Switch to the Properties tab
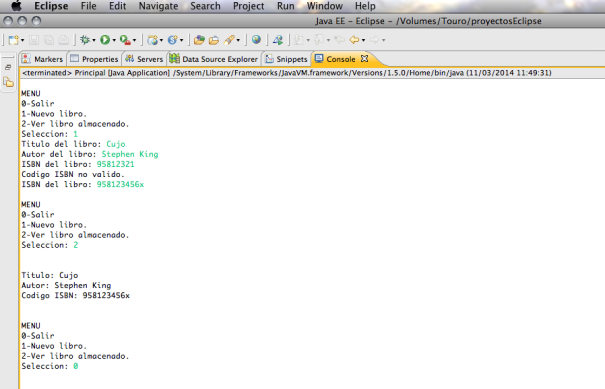This screenshot has width=605, height=389. 95,59
